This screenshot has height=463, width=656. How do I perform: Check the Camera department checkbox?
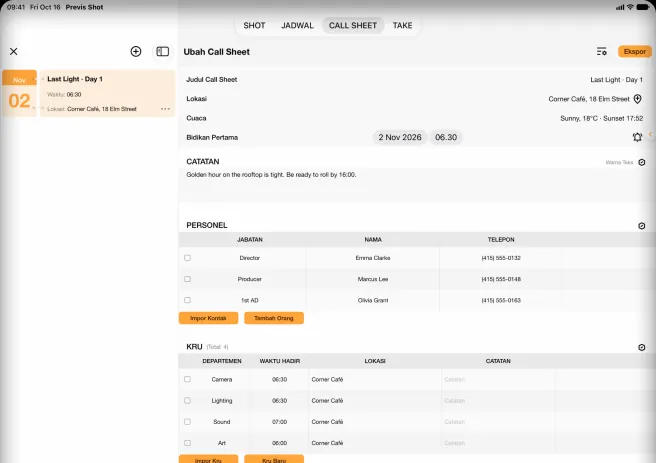tap(187, 379)
